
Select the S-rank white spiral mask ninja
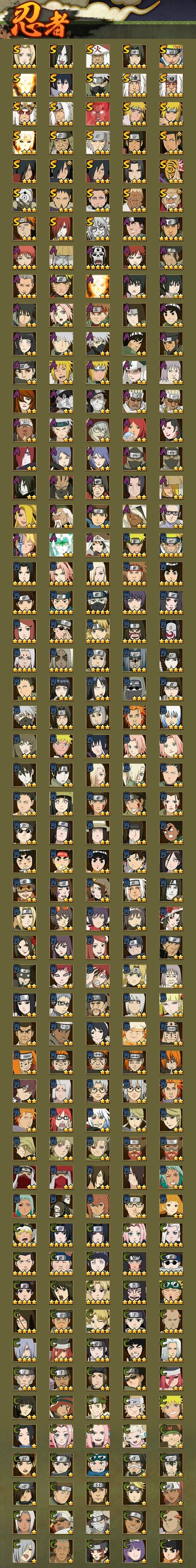click(24, 200)
